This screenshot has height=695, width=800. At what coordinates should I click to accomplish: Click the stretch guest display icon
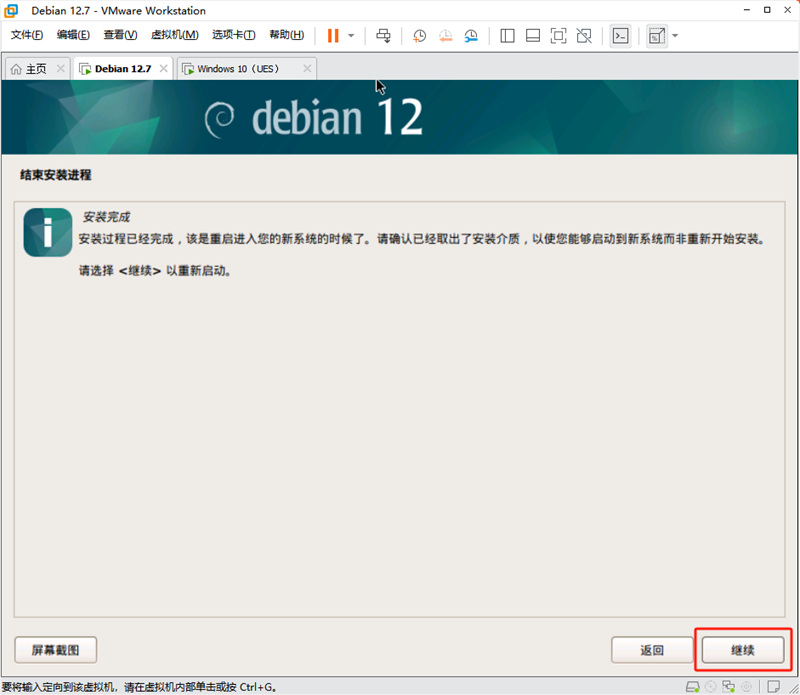coord(656,36)
